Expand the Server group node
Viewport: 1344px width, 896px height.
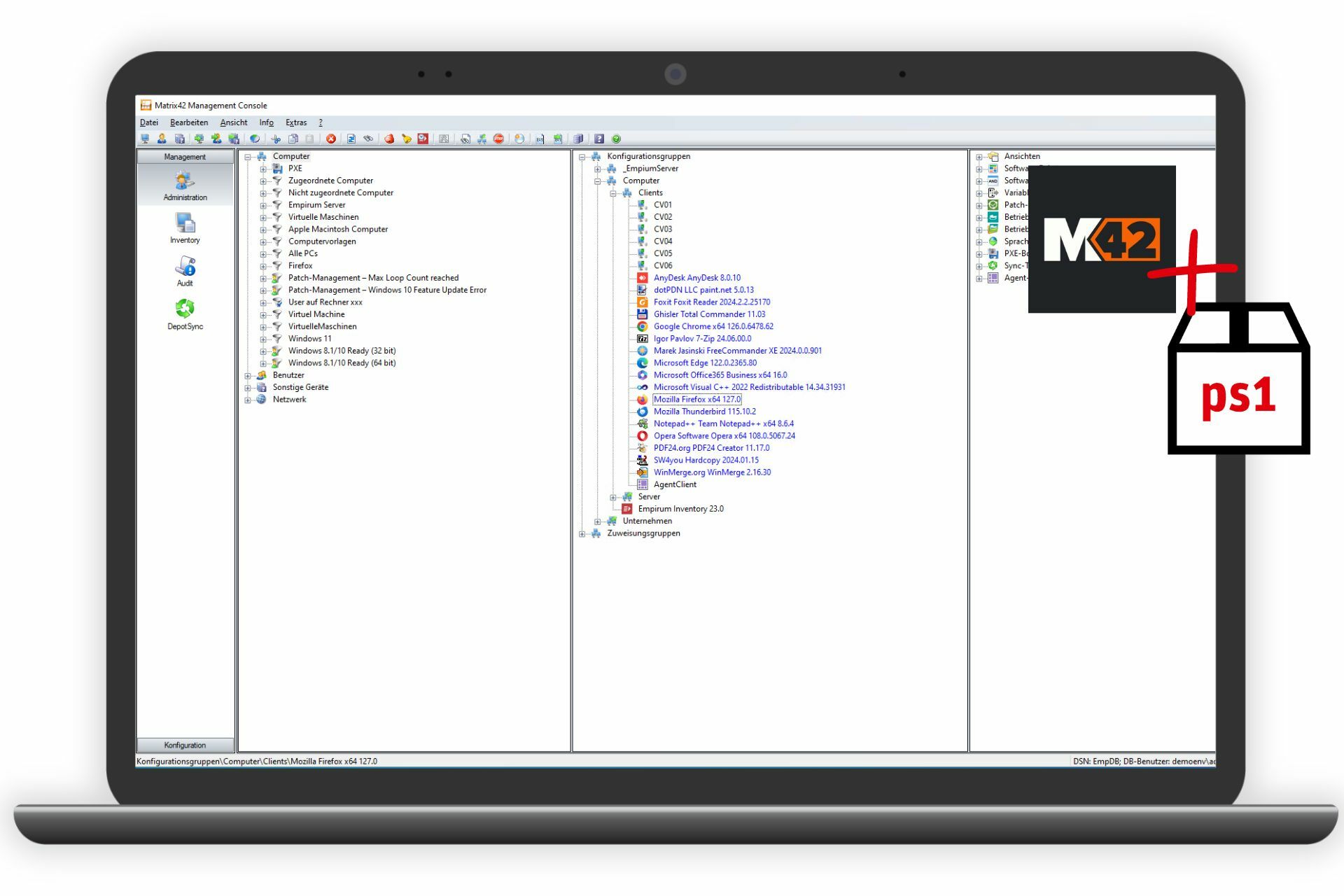pyautogui.click(x=612, y=497)
